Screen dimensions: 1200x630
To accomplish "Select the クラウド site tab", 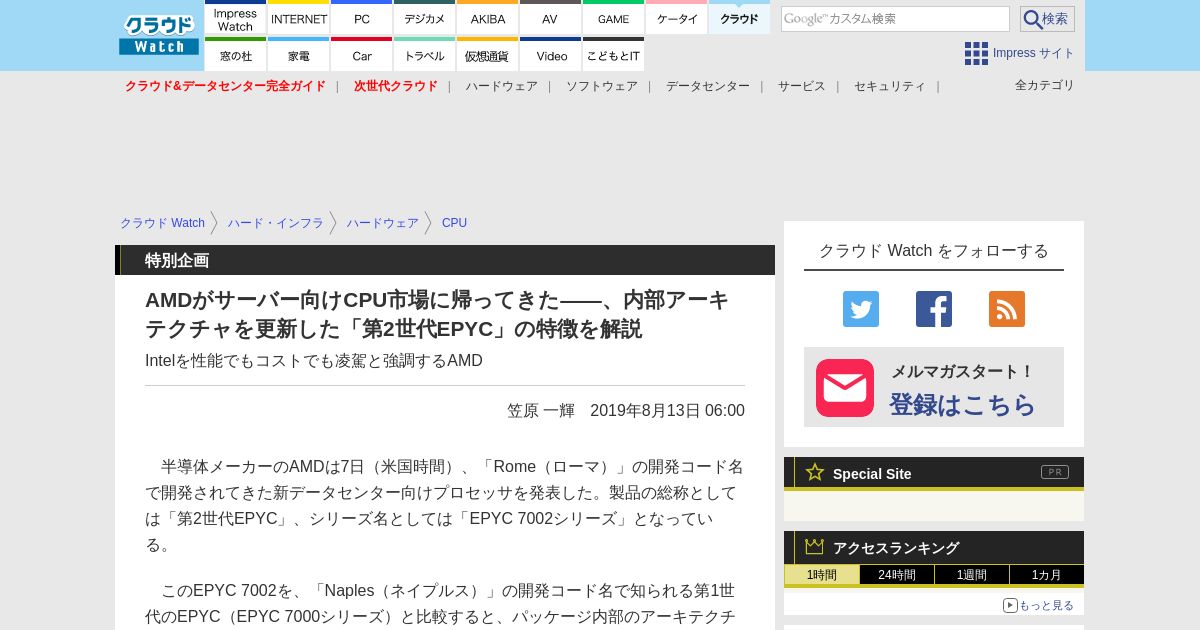I will pyautogui.click(x=739, y=18).
